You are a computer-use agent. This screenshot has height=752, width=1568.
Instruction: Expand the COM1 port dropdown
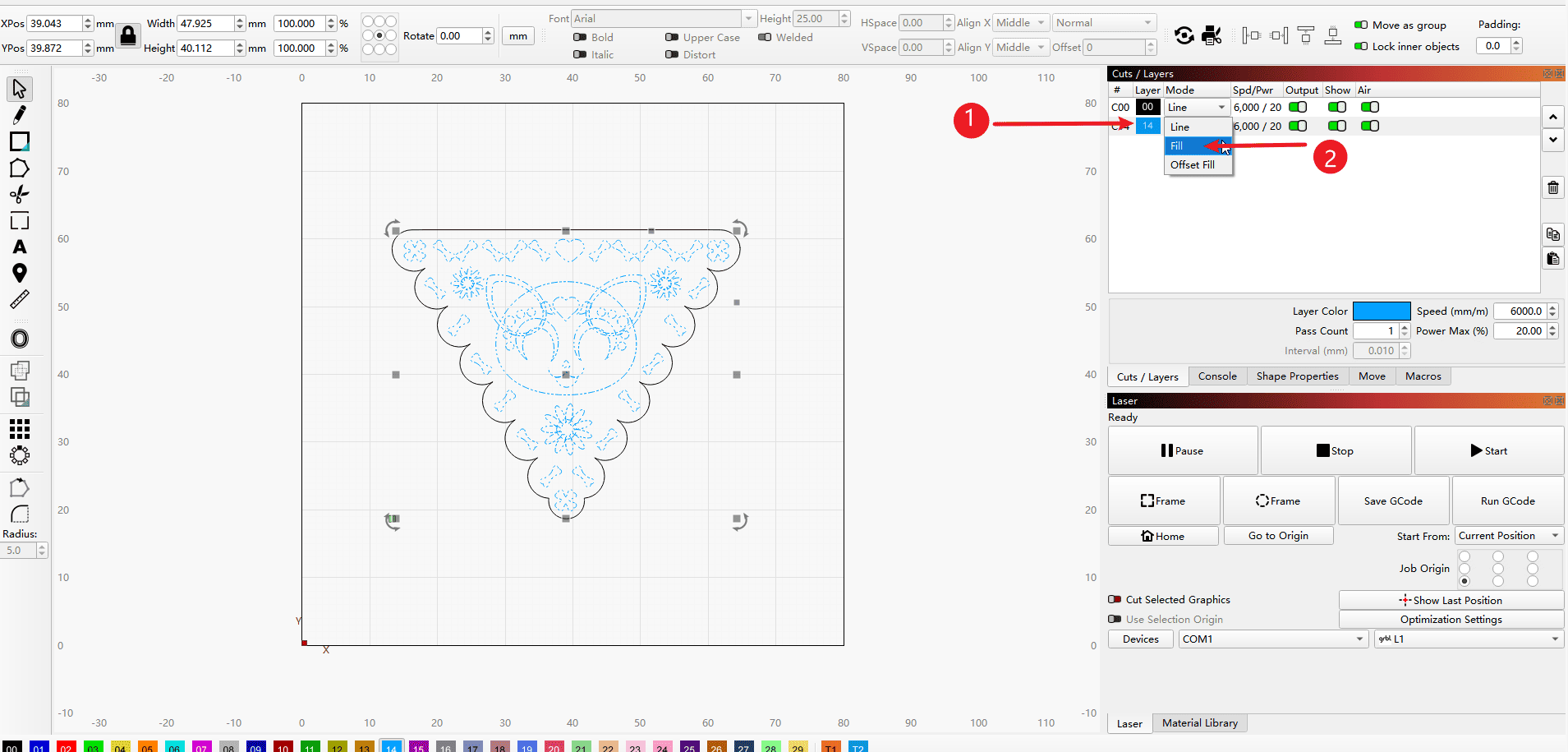point(1272,639)
